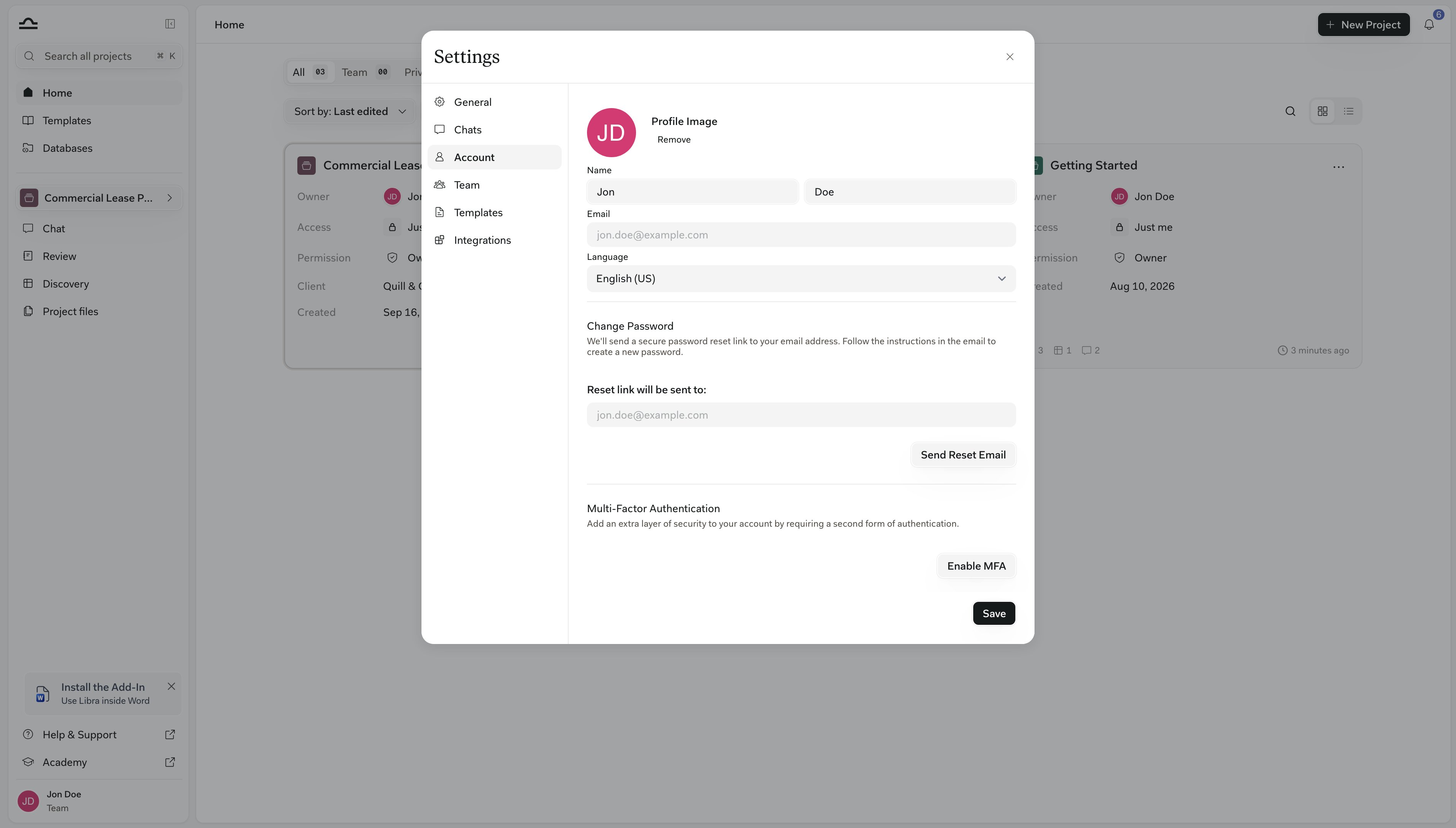Close the Settings dialog
The height and width of the screenshot is (828, 1456).
[1010, 57]
